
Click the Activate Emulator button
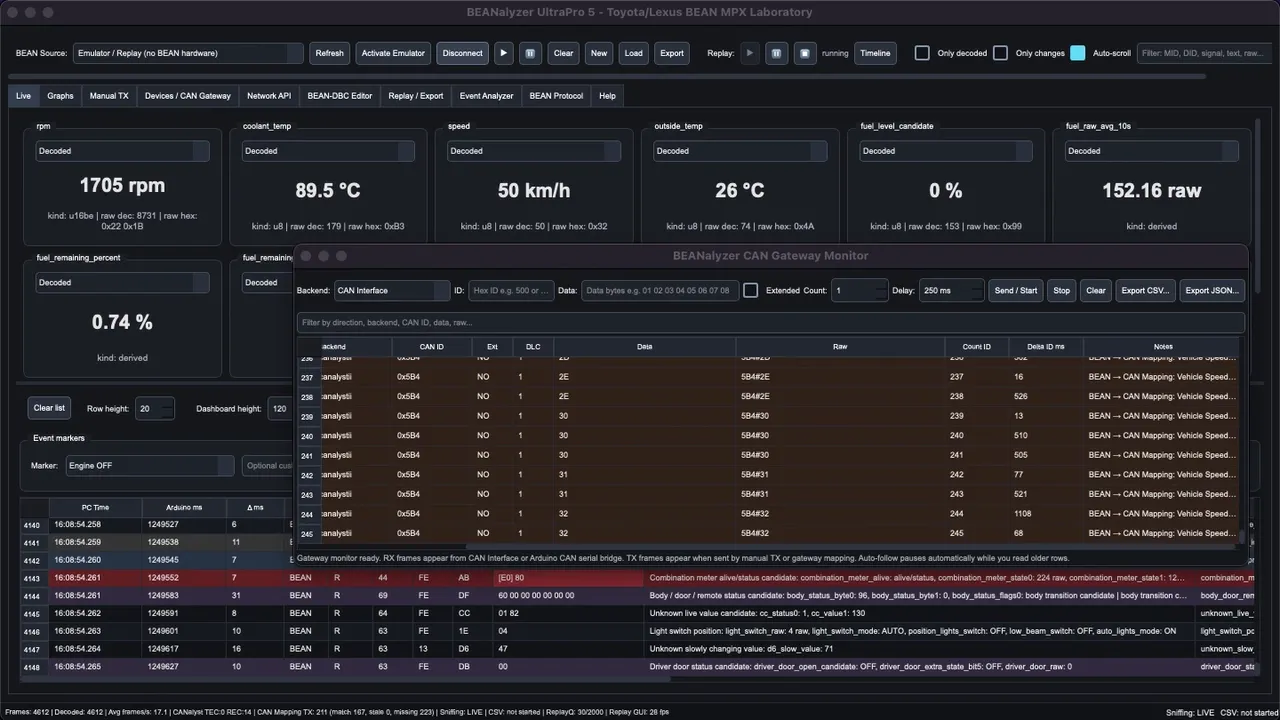pos(393,53)
